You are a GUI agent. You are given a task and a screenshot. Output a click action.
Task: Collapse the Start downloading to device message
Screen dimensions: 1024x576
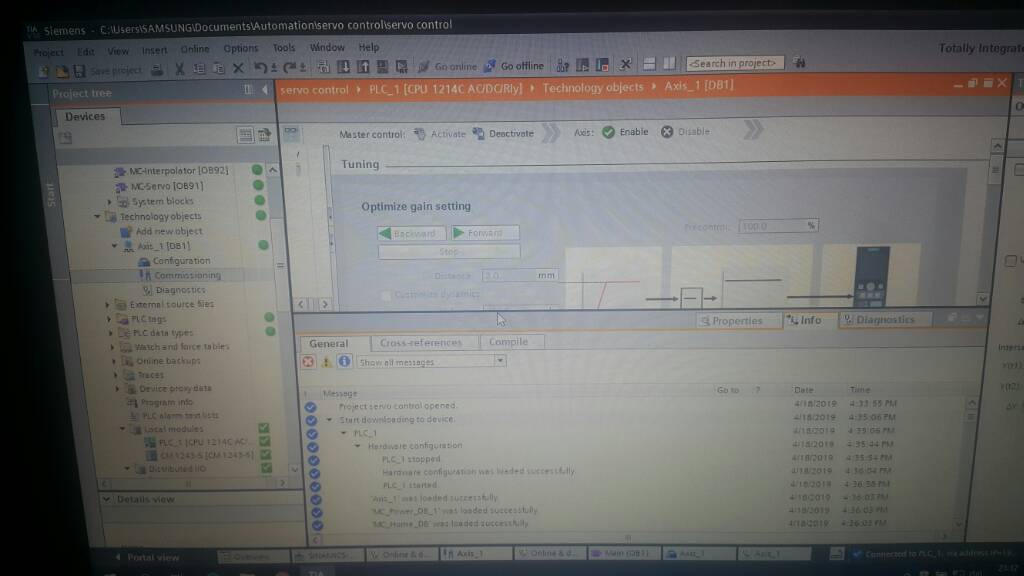click(x=329, y=420)
